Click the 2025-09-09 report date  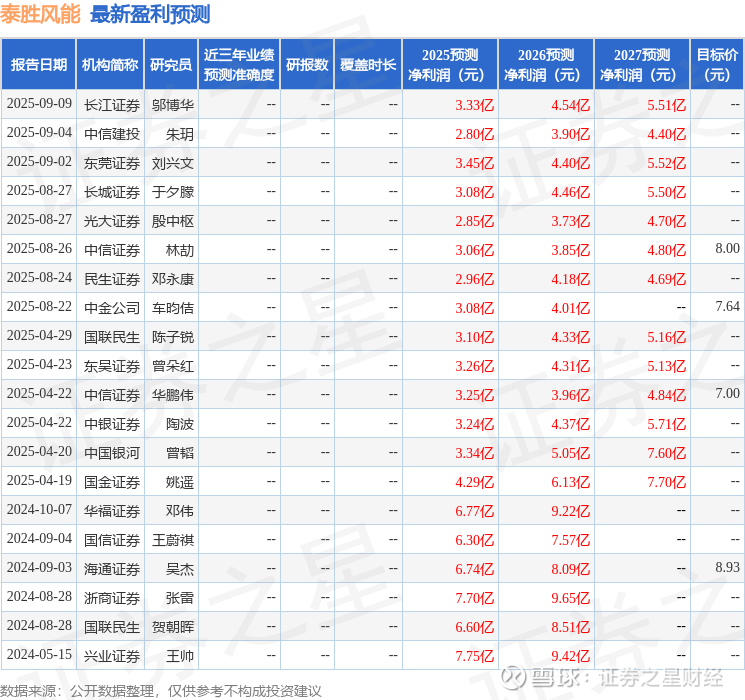click(39, 103)
